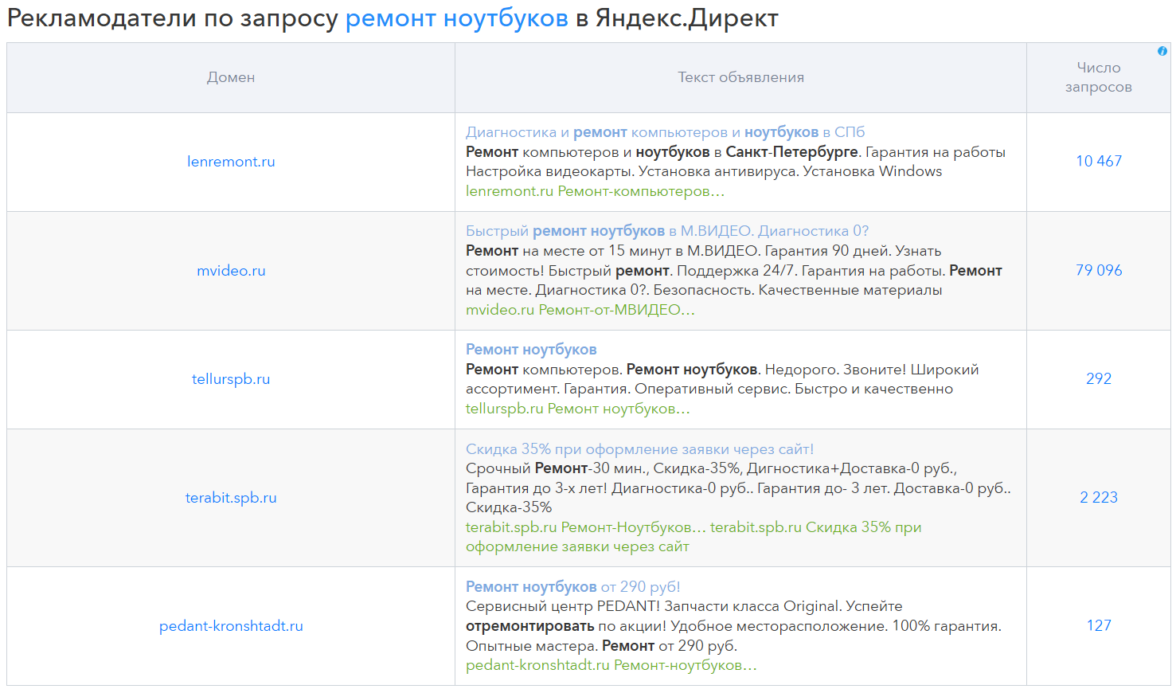Open ad title Ремонт ноутбуков от 290 руб

(x=573, y=586)
